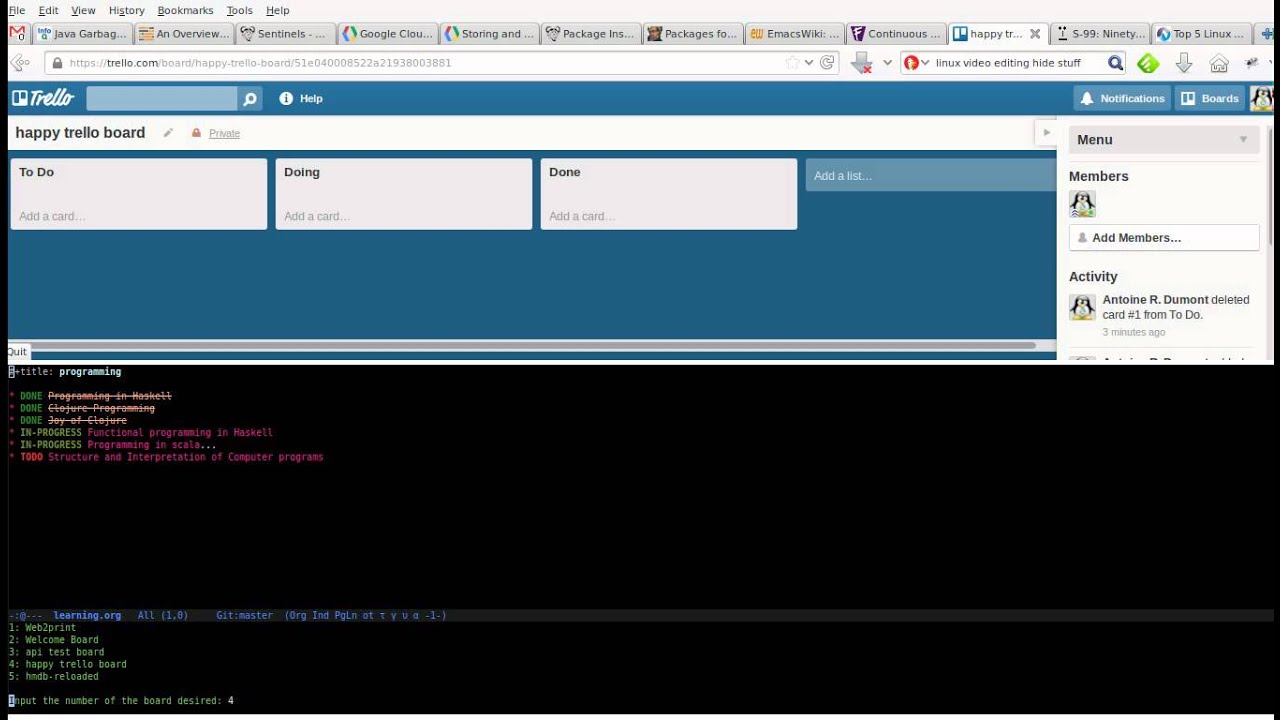Go to browser Home icon
This screenshot has width=1280, height=720.
click(x=1218, y=63)
